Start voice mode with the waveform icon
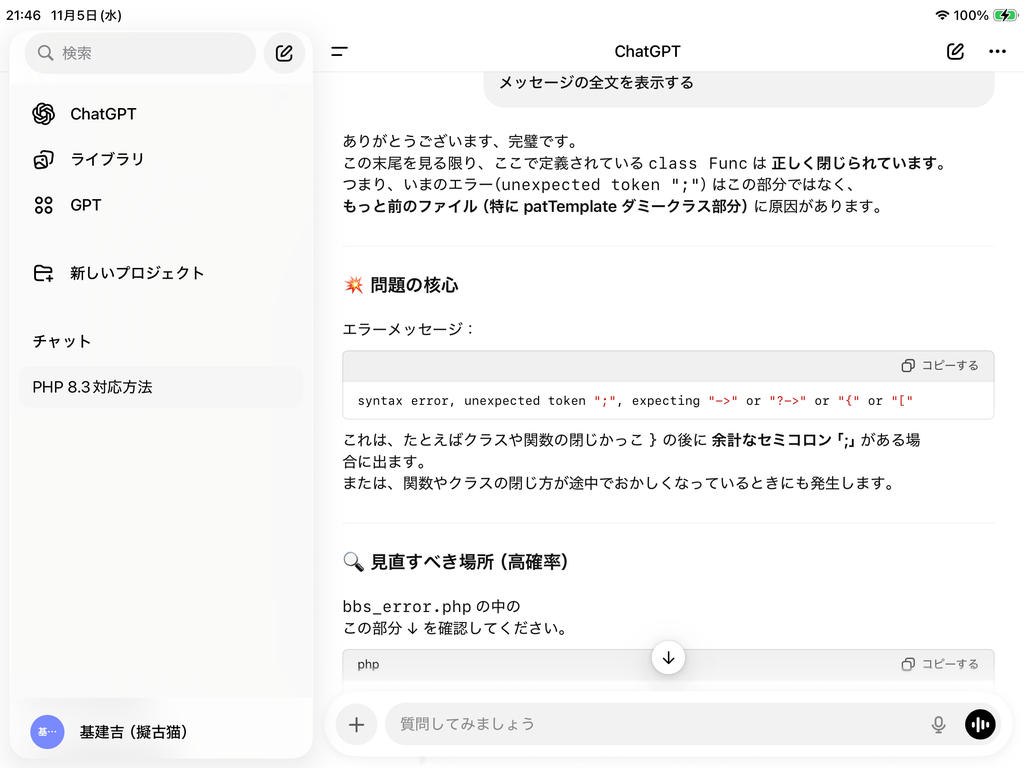Image resolution: width=1024 pixels, height=768 pixels. pyautogui.click(x=980, y=724)
